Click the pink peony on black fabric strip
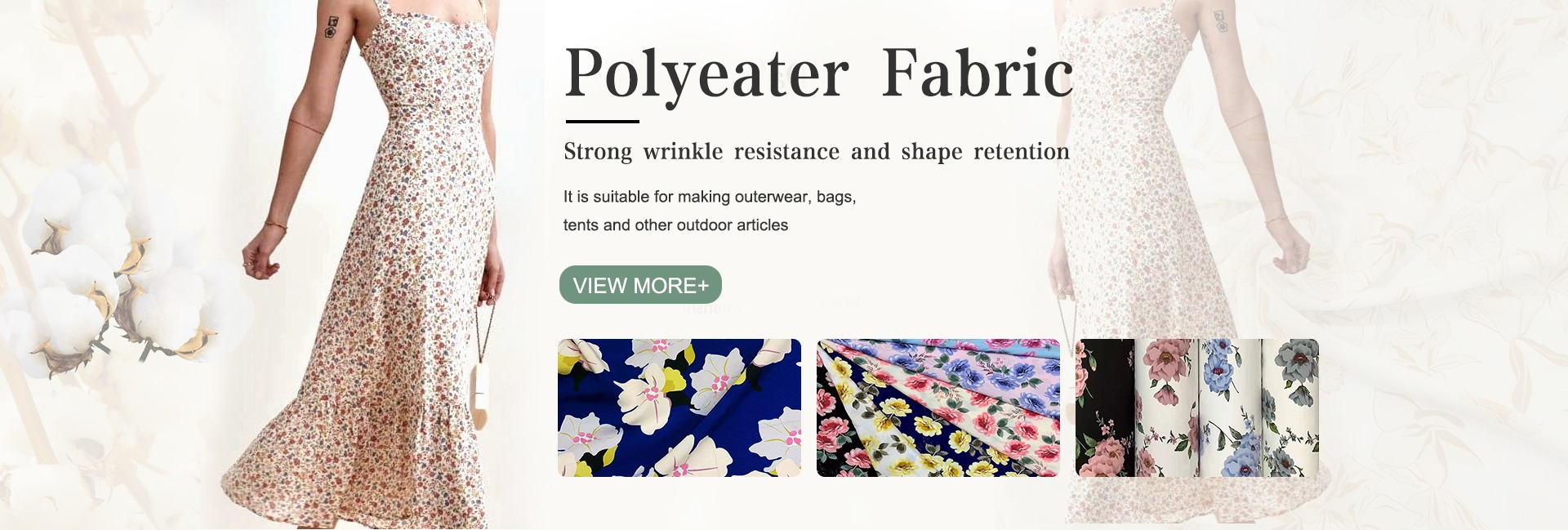Viewport: 1568px width, 530px height. [x=1105, y=408]
